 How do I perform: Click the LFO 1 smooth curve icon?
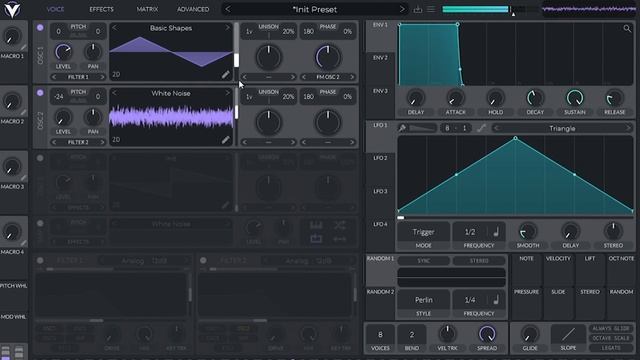click(481, 128)
